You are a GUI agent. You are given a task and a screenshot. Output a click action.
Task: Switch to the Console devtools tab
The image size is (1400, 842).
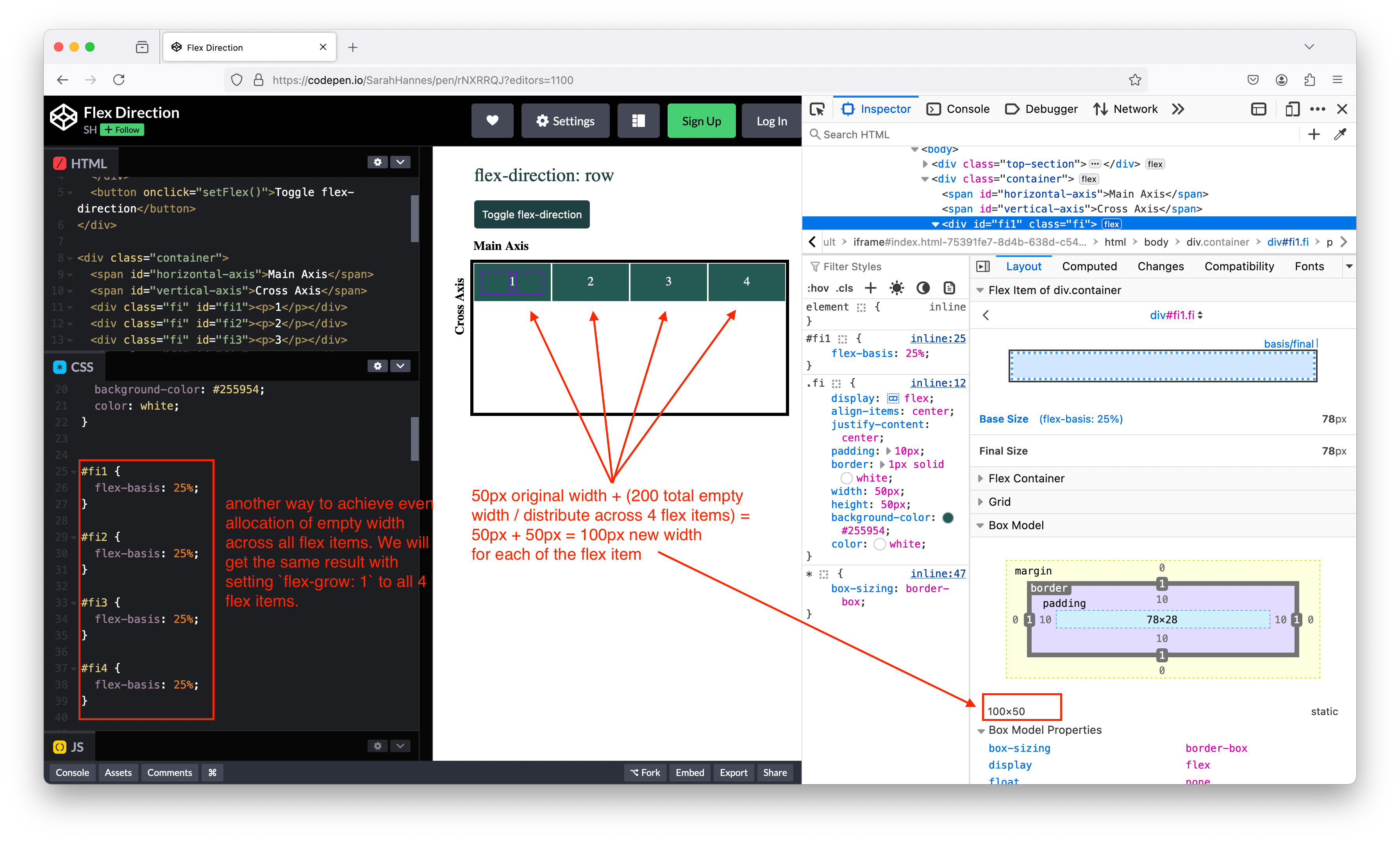point(958,109)
